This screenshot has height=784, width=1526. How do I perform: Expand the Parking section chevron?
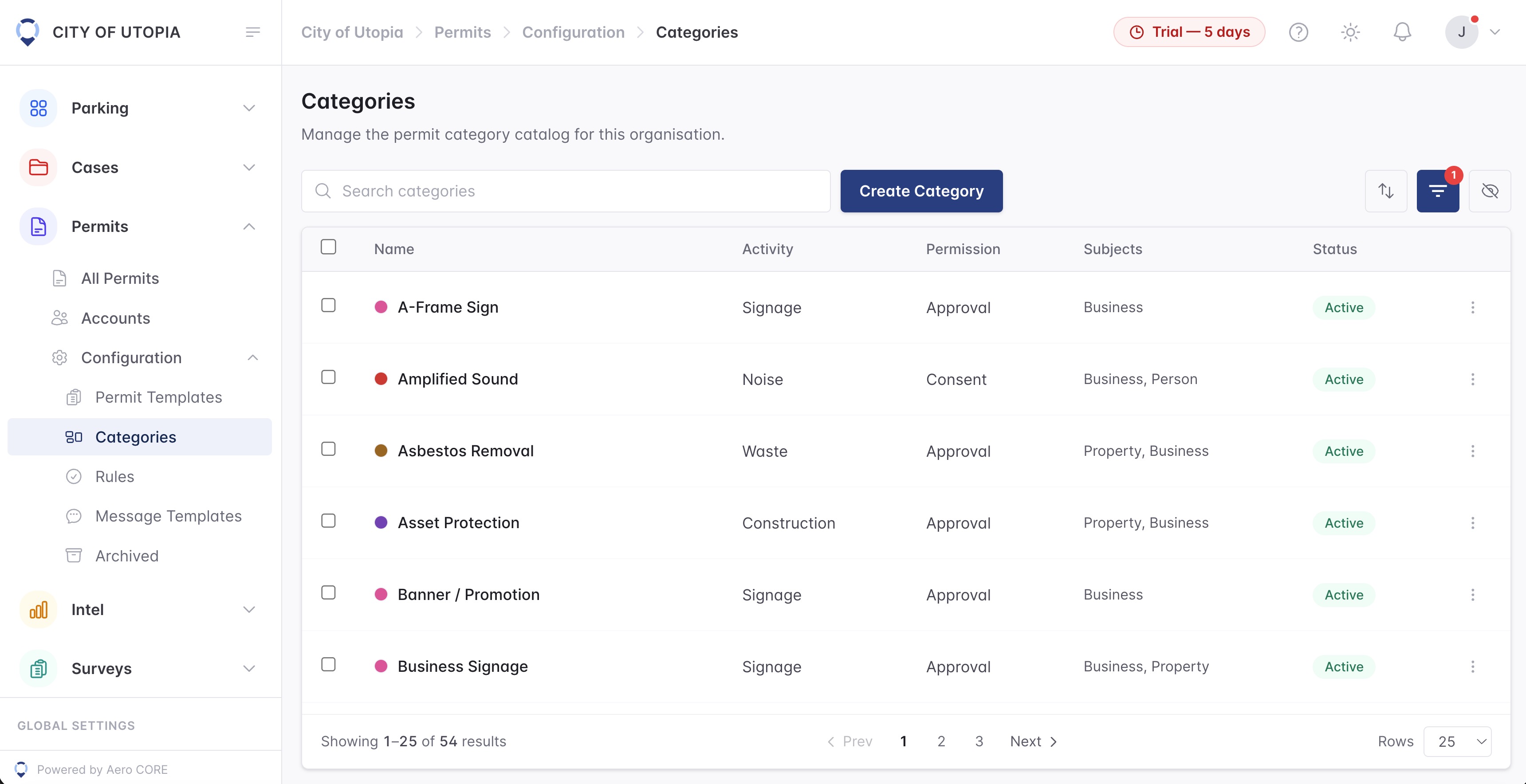tap(249, 108)
